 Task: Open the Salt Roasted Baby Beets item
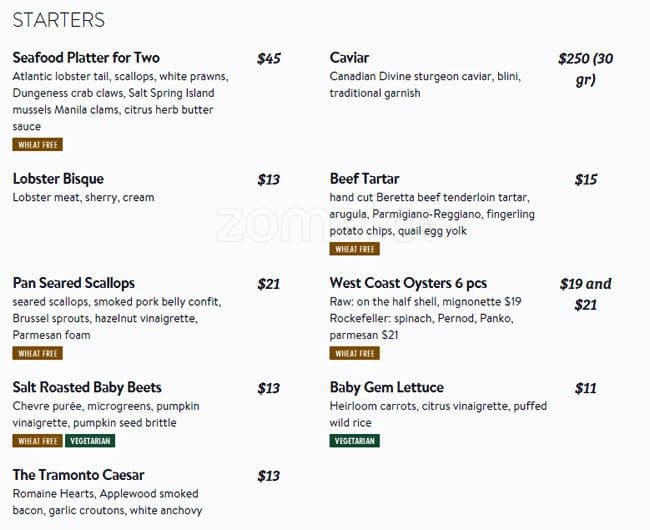(87, 387)
